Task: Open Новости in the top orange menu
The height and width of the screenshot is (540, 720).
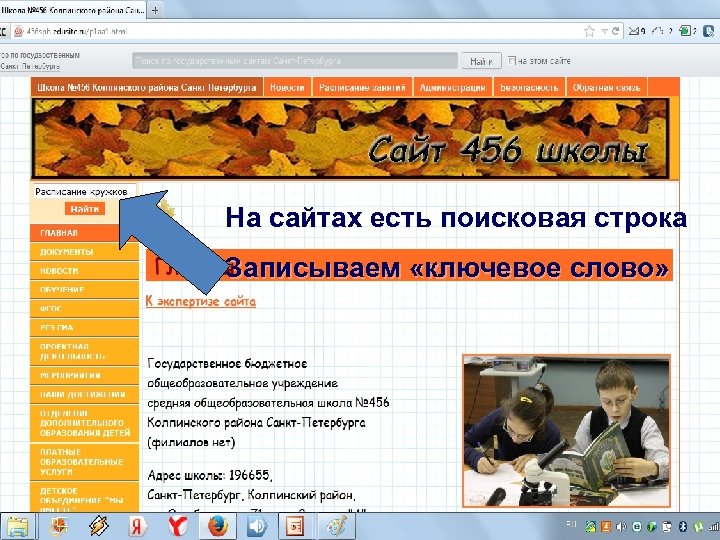Action: point(287,87)
